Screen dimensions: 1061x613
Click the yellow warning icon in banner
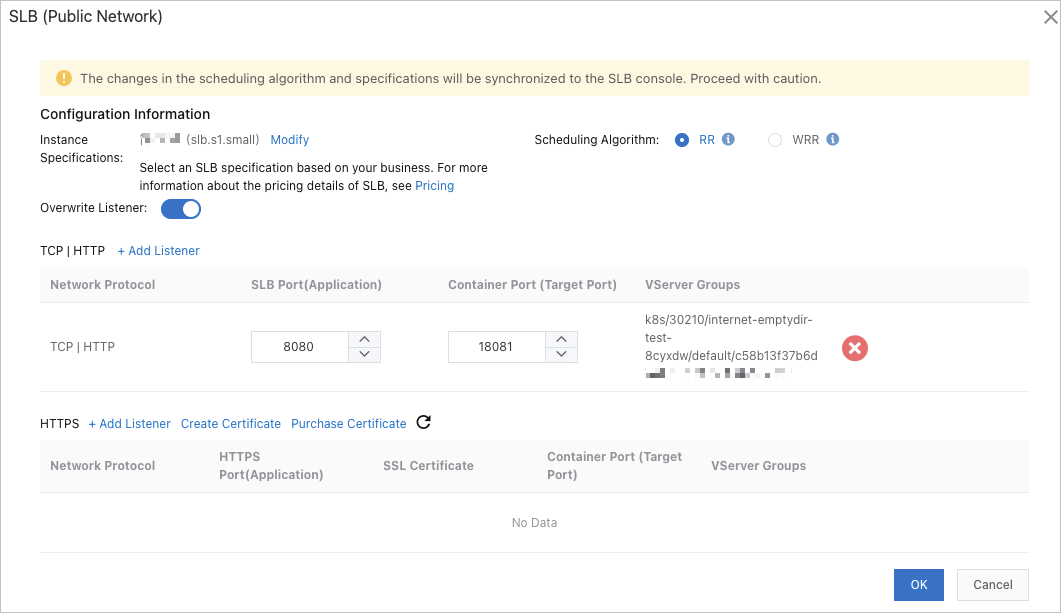[x=64, y=78]
